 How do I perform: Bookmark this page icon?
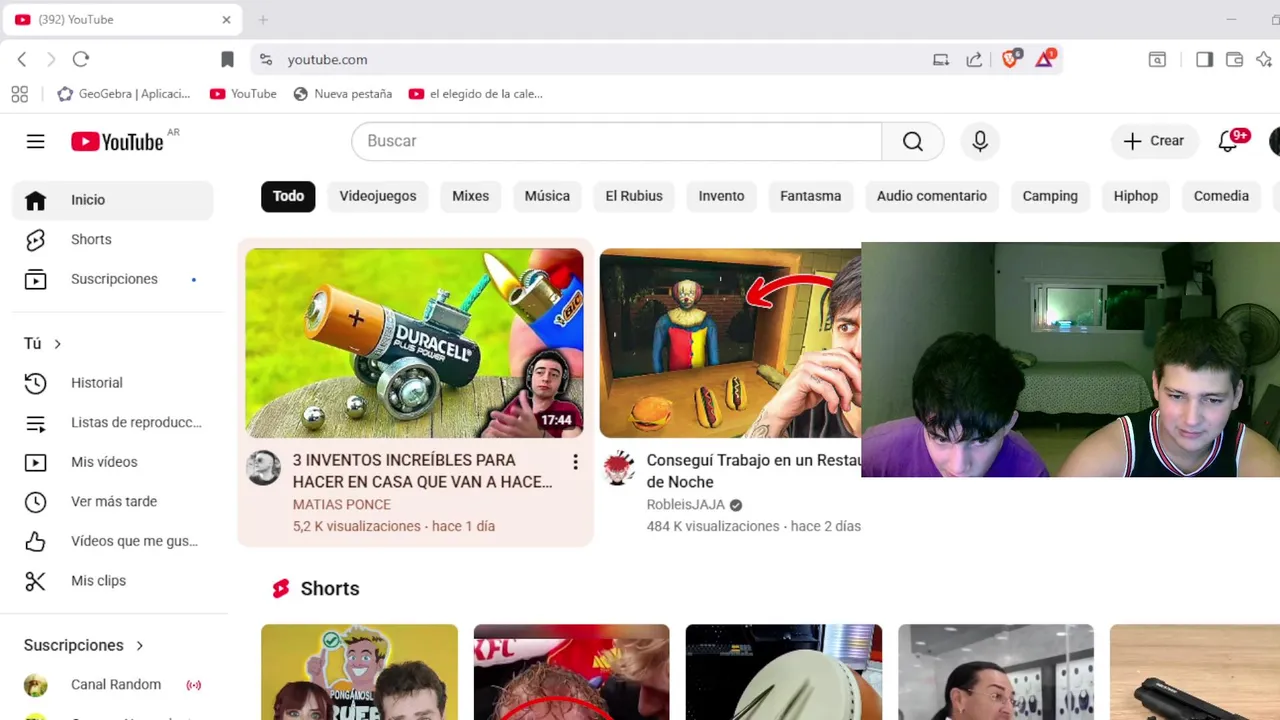pos(227,60)
